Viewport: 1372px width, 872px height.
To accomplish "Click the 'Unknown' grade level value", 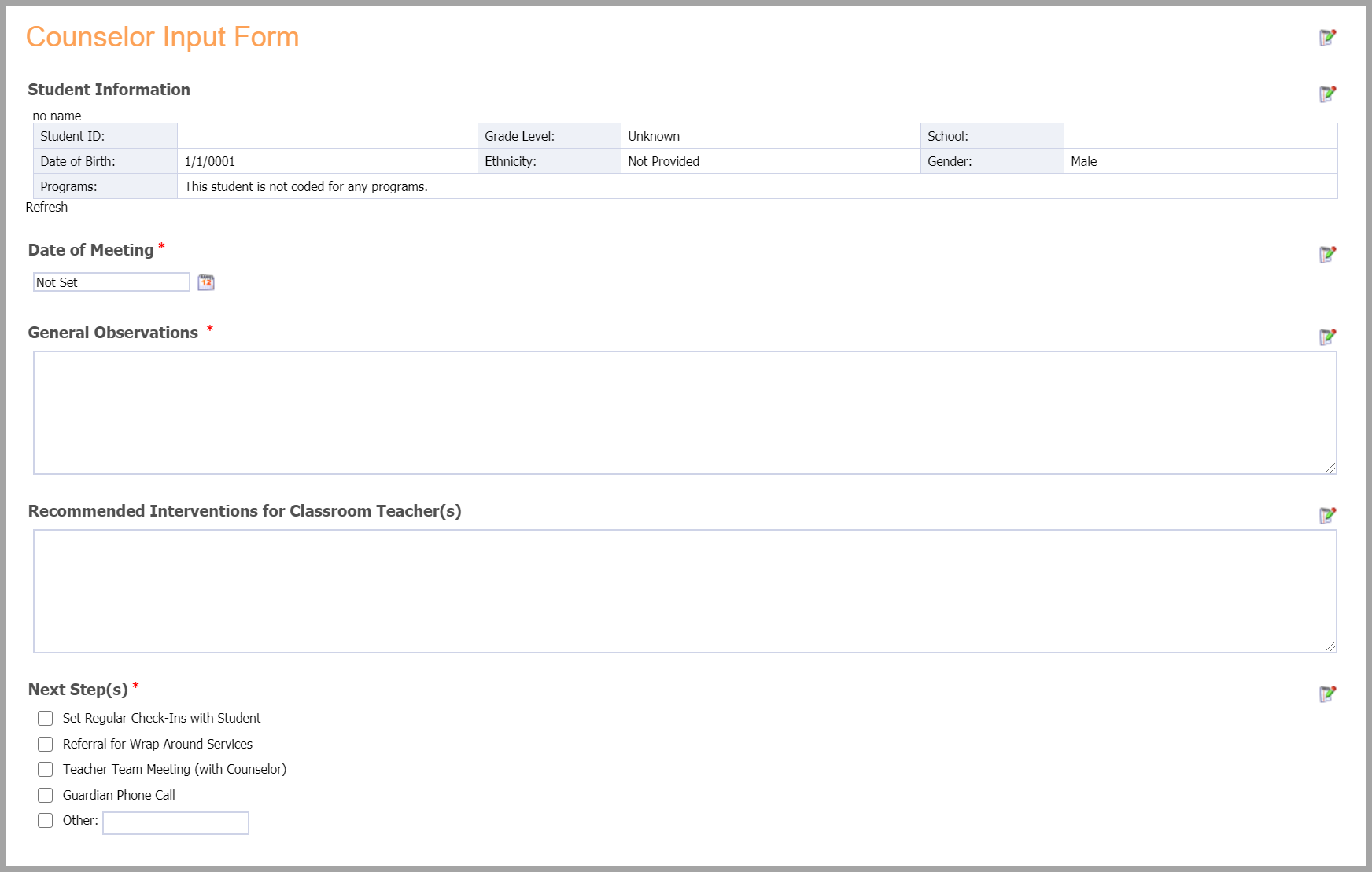I will [654, 136].
